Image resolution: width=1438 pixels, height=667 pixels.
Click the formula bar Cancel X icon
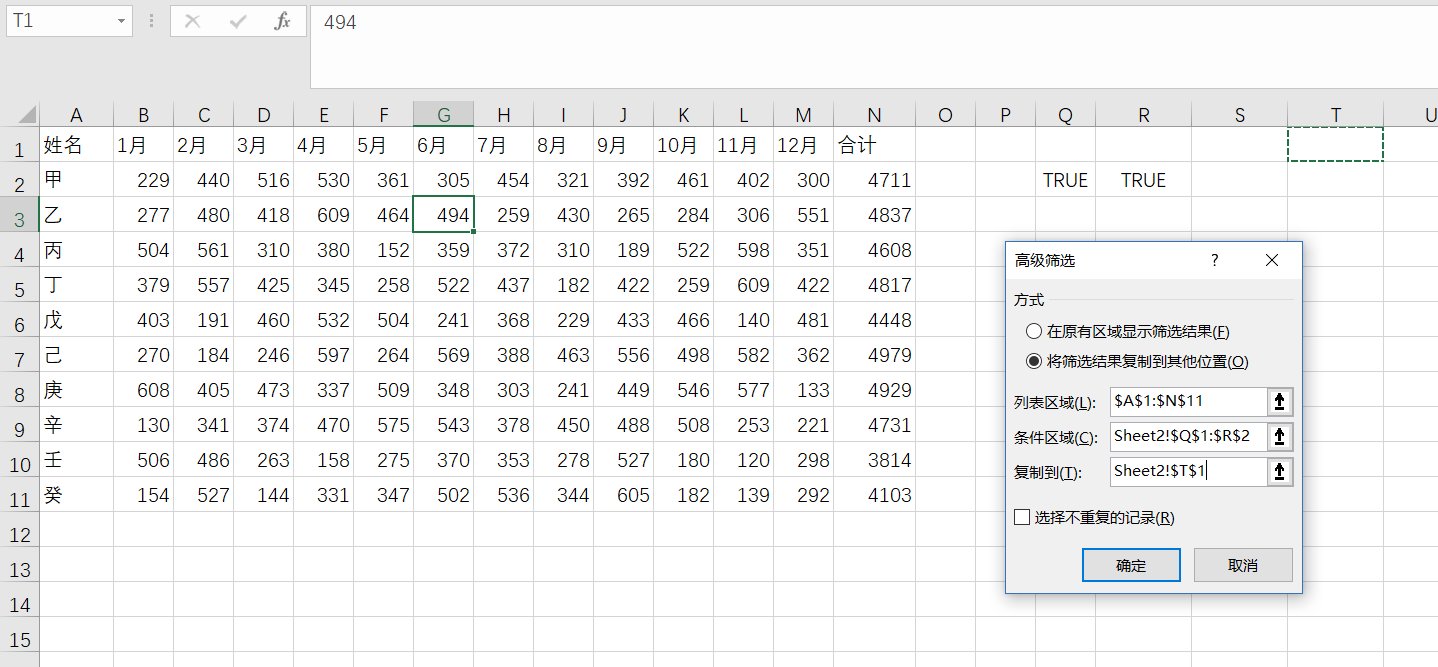coord(193,21)
